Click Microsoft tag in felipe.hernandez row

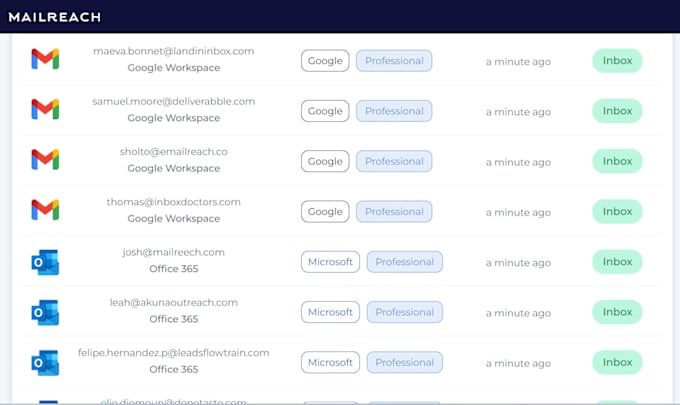[x=330, y=363]
